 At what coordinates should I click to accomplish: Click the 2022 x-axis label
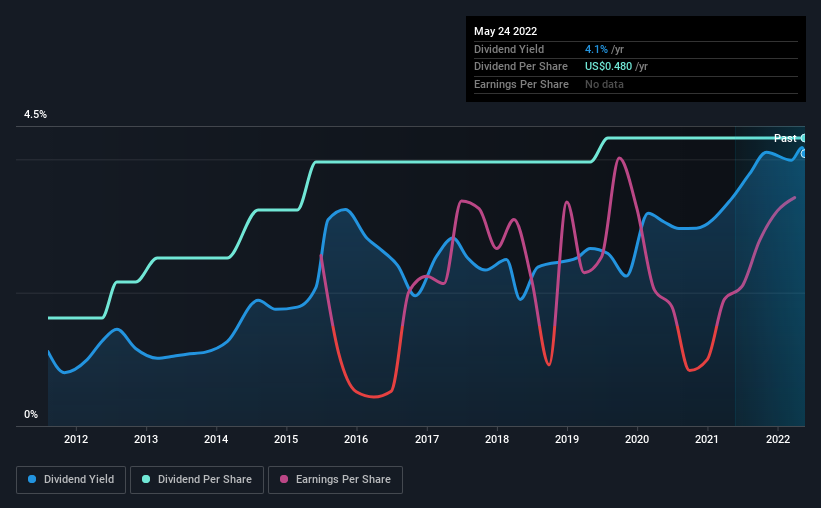tap(778, 439)
